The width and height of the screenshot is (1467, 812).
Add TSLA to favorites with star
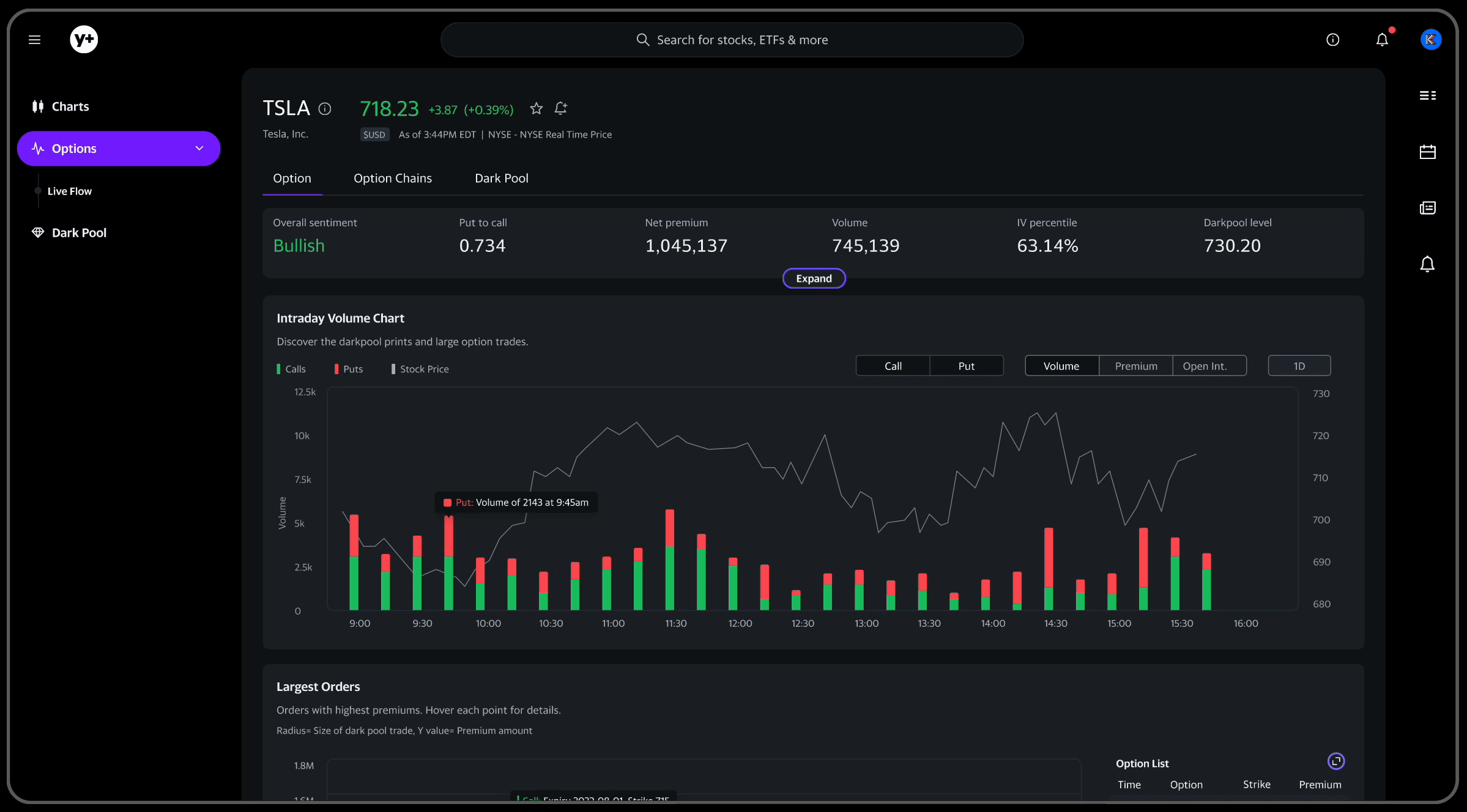pos(537,108)
